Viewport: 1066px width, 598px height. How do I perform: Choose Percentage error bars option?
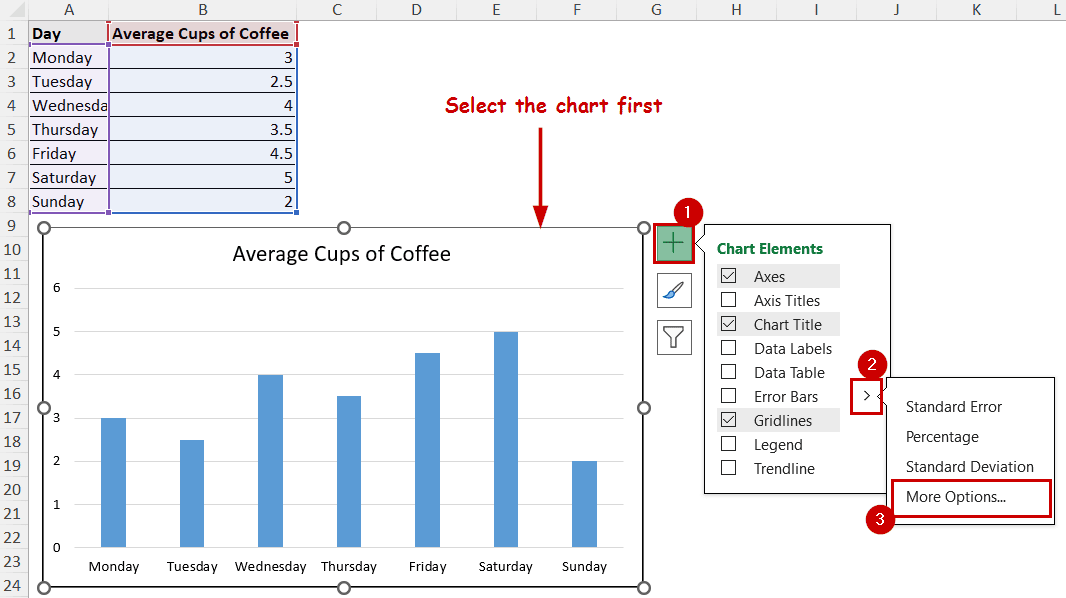tap(942, 437)
